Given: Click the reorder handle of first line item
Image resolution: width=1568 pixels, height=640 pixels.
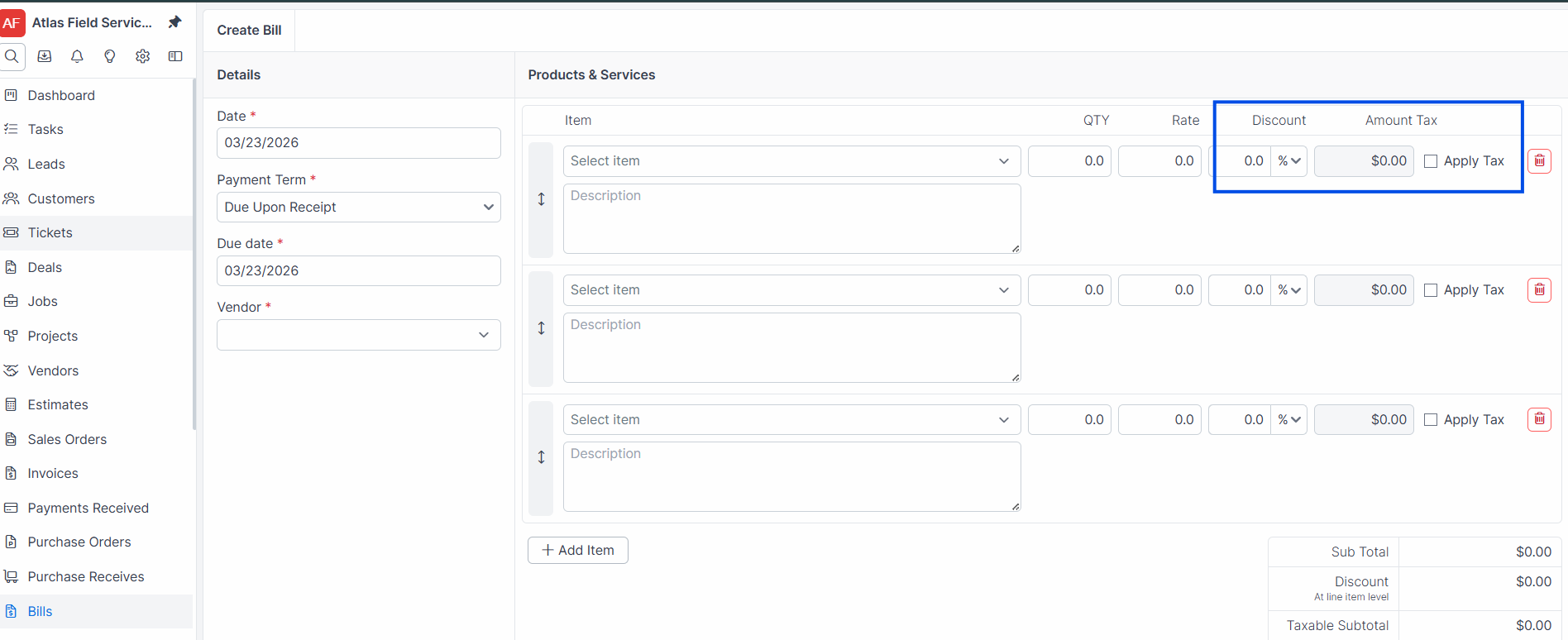Looking at the screenshot, I should [541, 199].
